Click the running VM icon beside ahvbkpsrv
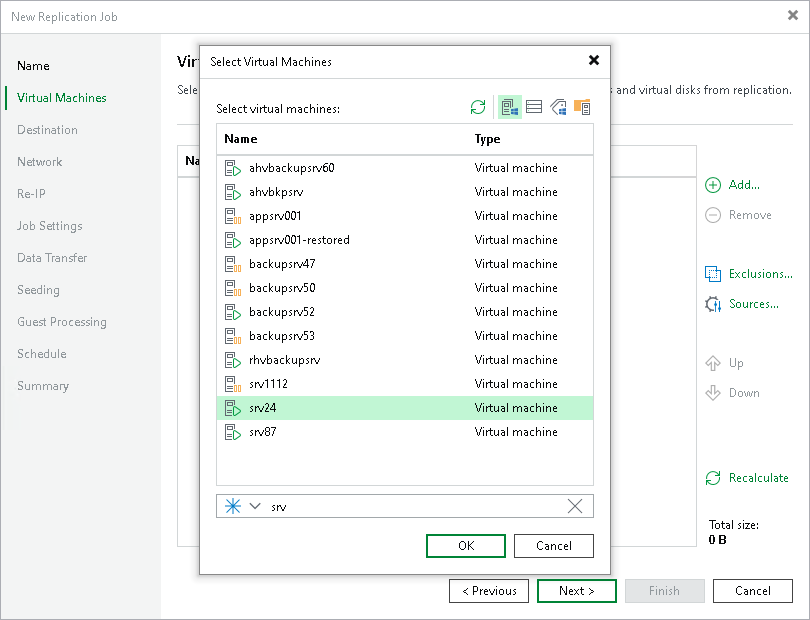 tap(233, 192)
